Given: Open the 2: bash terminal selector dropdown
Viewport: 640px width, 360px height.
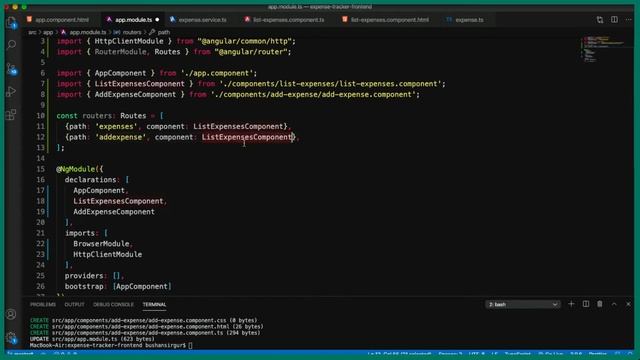Looking at the screenshot, I should pyautogui.click(x=523, y=304).
